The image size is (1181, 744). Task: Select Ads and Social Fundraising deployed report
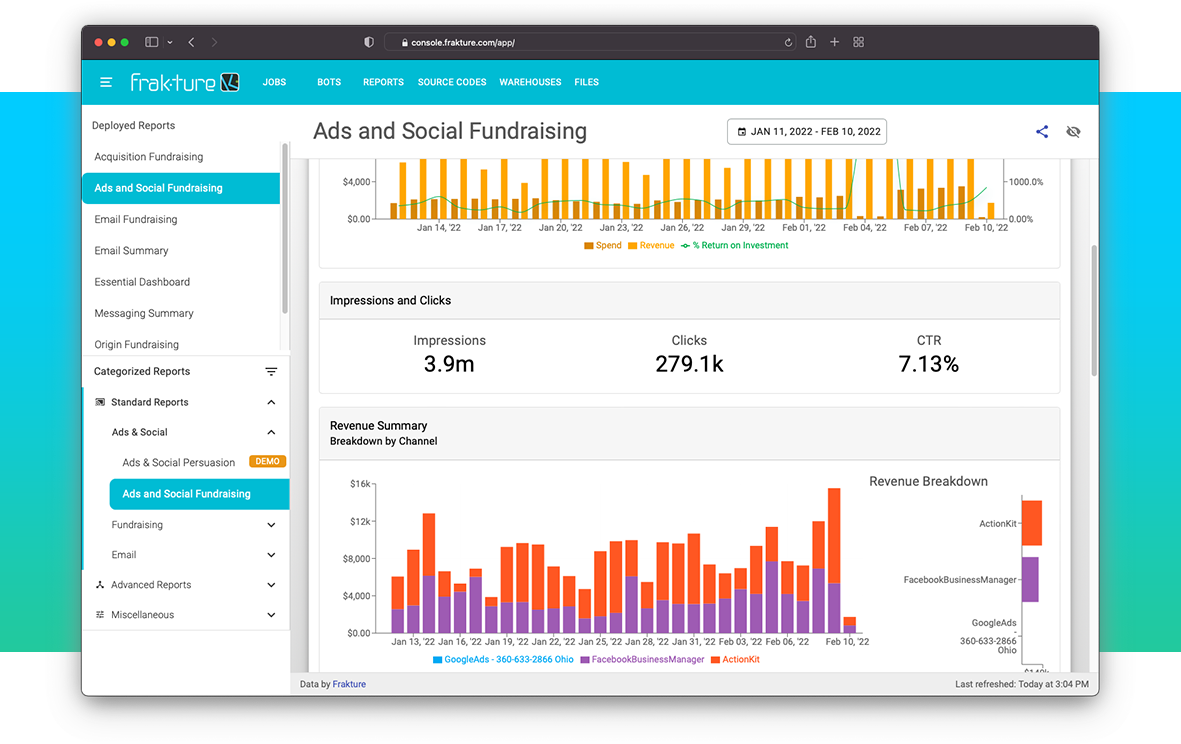181,188
